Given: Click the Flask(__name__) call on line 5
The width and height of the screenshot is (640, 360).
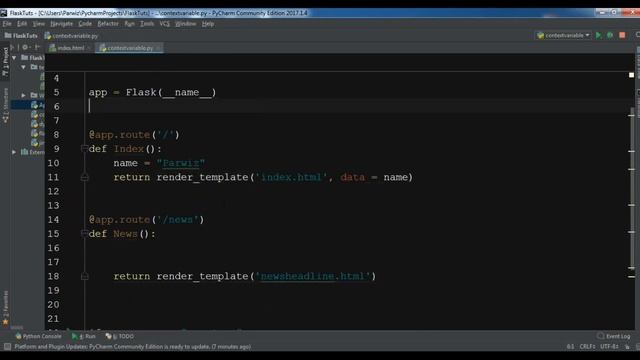Looking at the screenshot, I should [x=171, y=92].
